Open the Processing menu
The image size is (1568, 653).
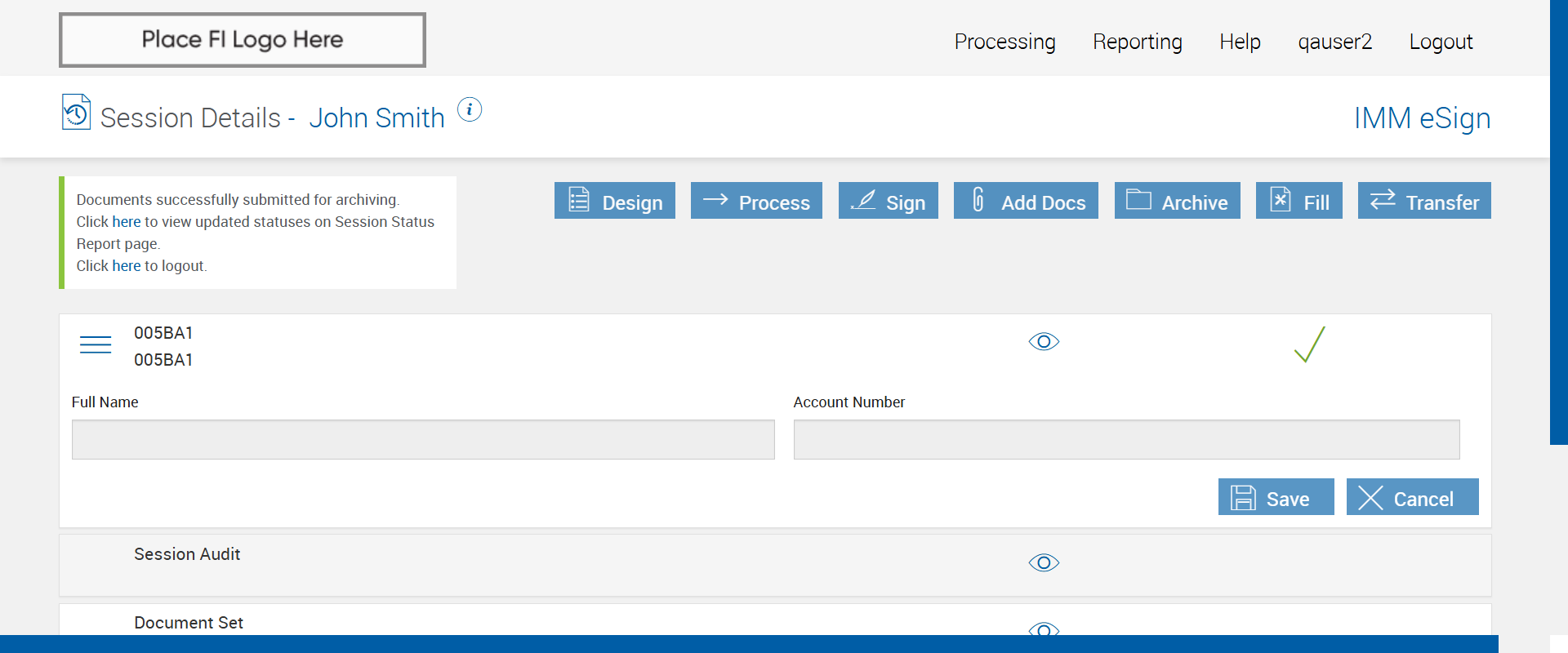click(x=1005, y=42)
